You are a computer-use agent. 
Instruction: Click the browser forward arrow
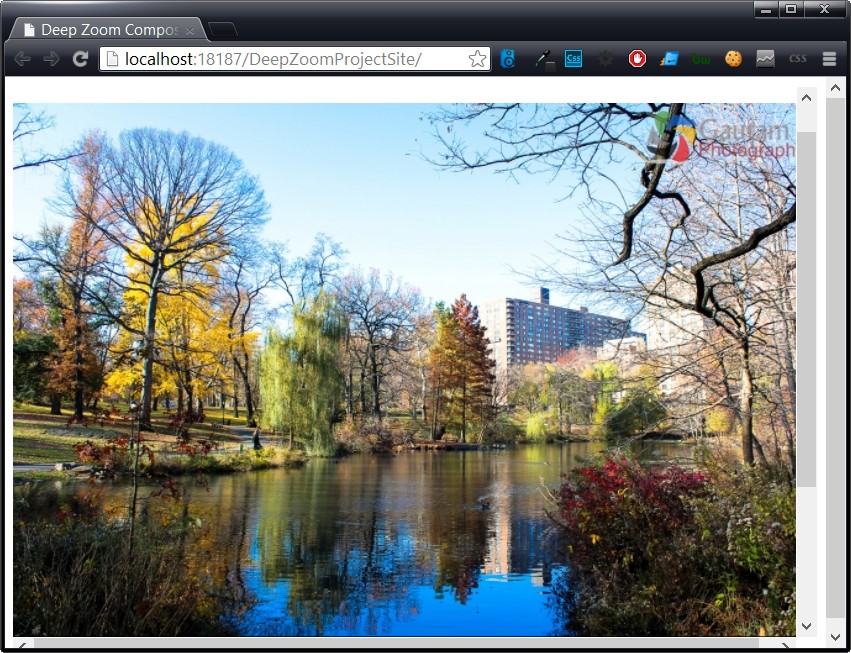(x=52, y=59)
